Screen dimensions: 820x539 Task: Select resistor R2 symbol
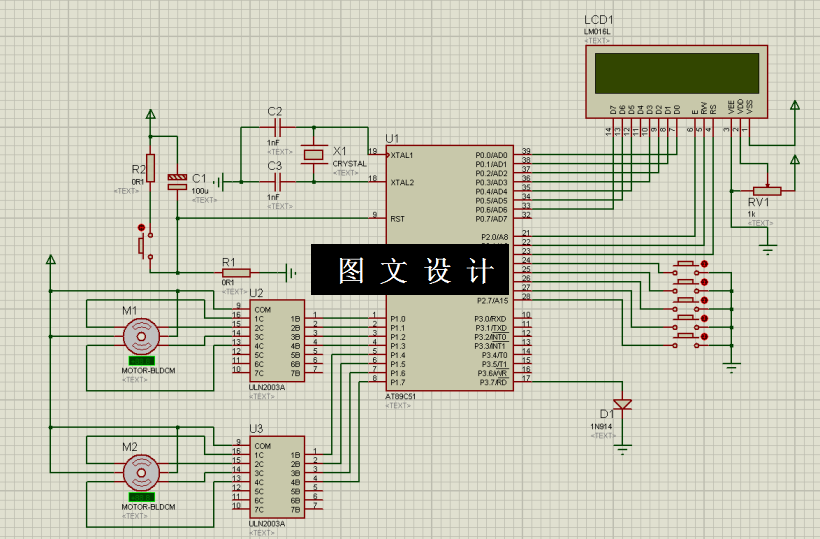[151, 168]
